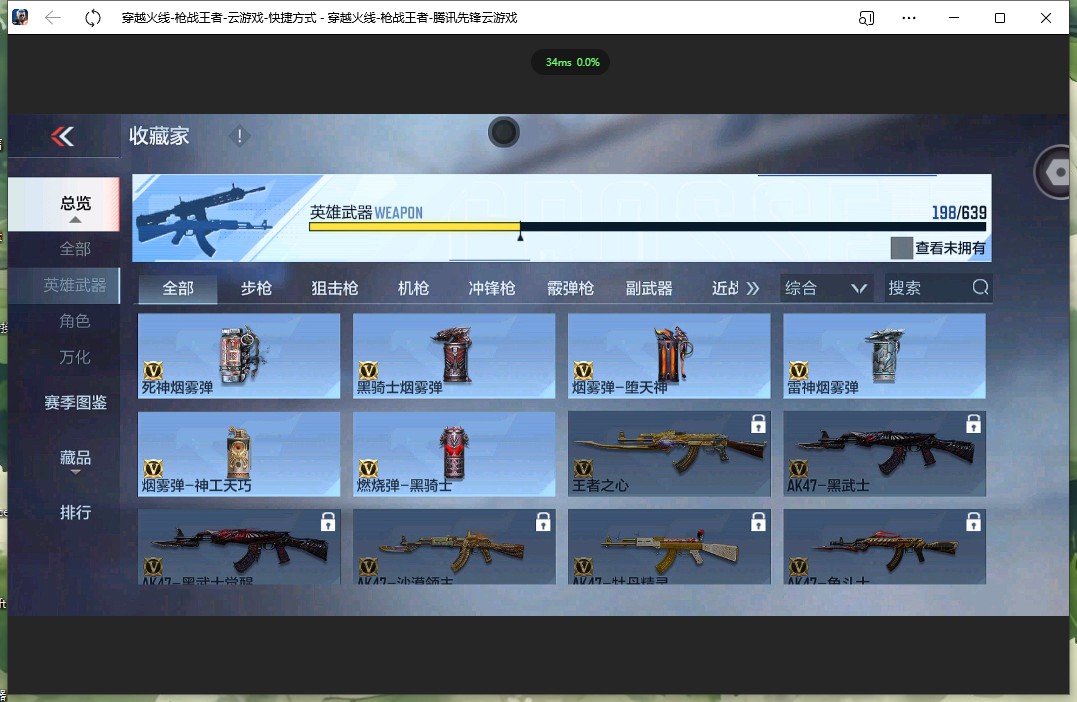The image size is (1077, 702).
Task: Click the 英雄武器 collection progress bar
Action: point(648,227)
